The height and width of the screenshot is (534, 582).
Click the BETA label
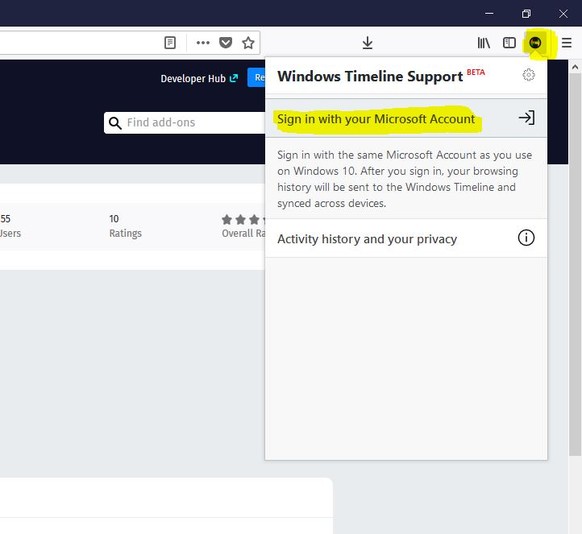click(476, 72)
